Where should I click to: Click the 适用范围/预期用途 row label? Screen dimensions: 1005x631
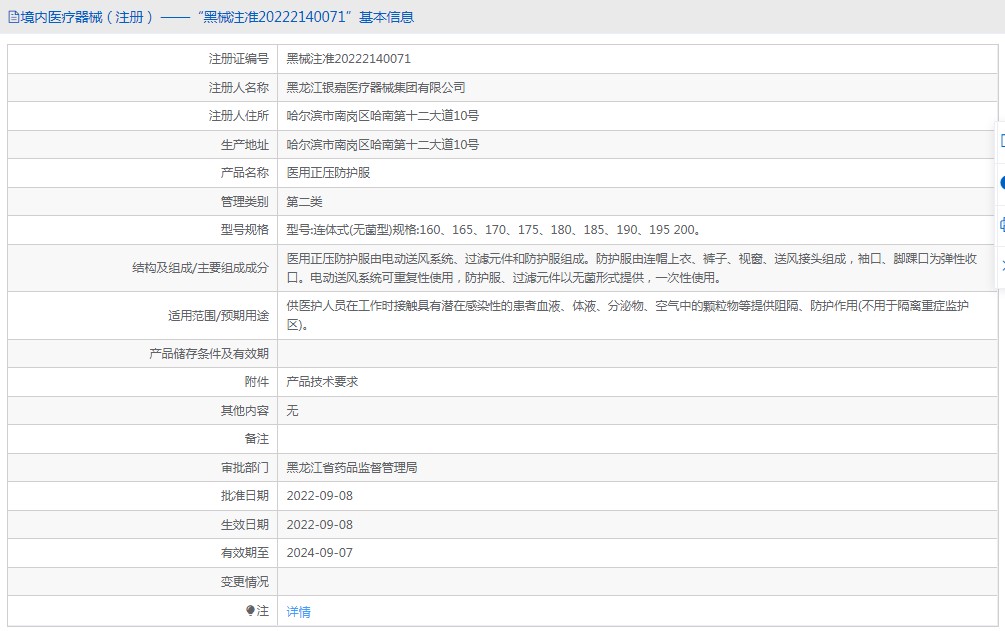219,316
